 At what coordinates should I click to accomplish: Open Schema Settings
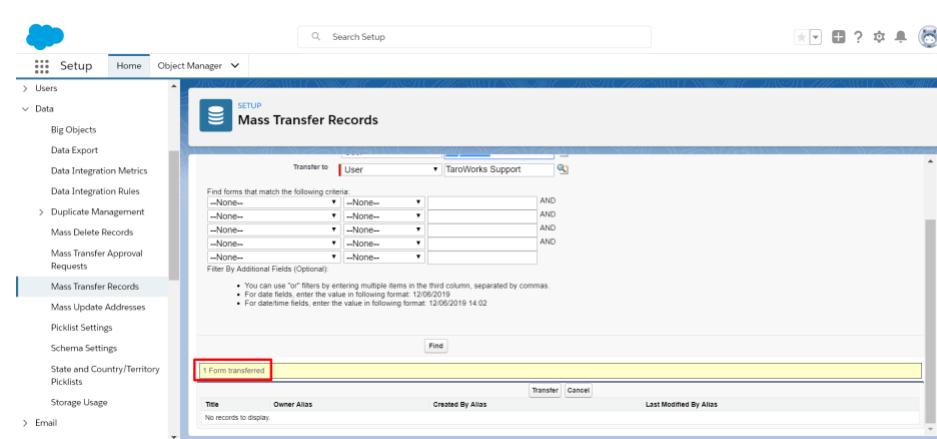click(84, 348)
